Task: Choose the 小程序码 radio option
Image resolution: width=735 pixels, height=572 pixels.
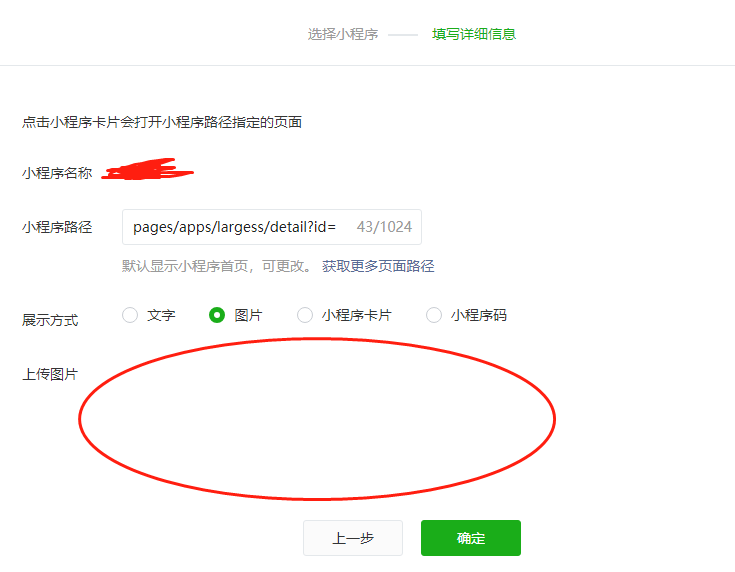Action: (434, 315)
